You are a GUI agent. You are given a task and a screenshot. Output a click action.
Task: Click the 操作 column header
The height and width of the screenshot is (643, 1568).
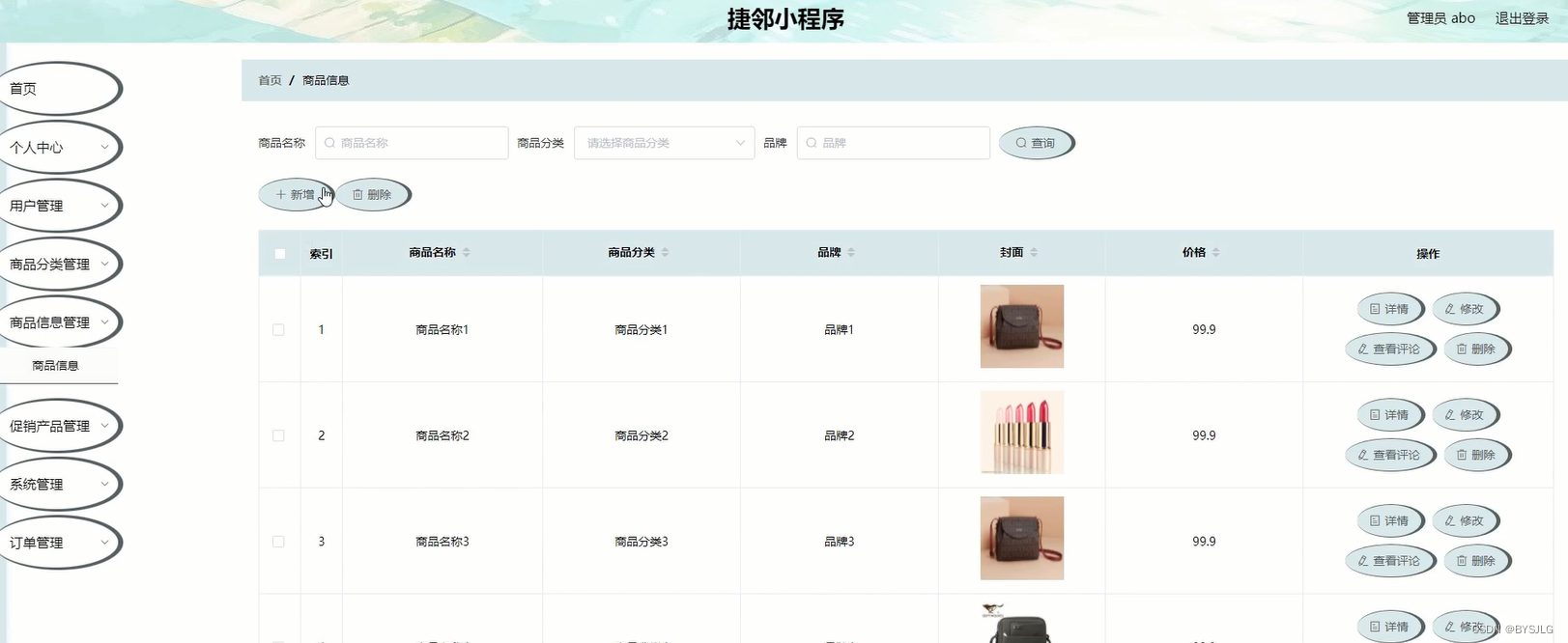click(1428, 254)
